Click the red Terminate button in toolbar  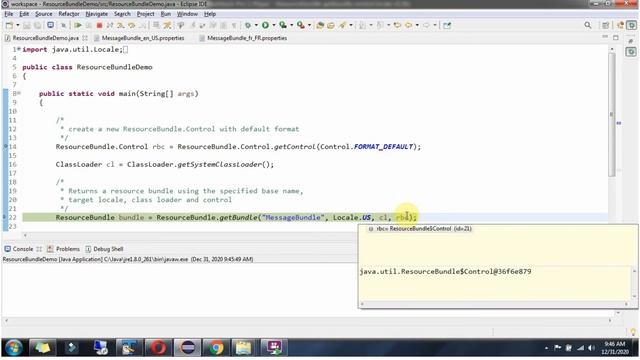99,25
